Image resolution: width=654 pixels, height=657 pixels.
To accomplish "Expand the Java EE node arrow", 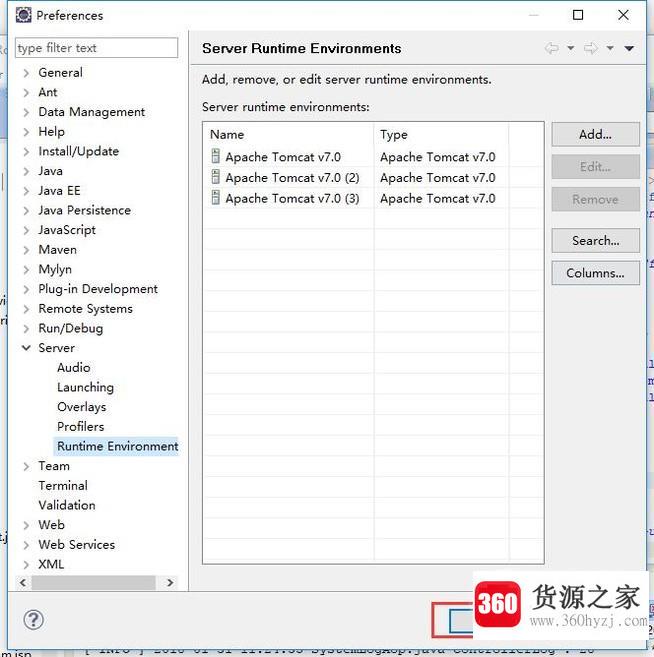I will [x=26, y=191].
